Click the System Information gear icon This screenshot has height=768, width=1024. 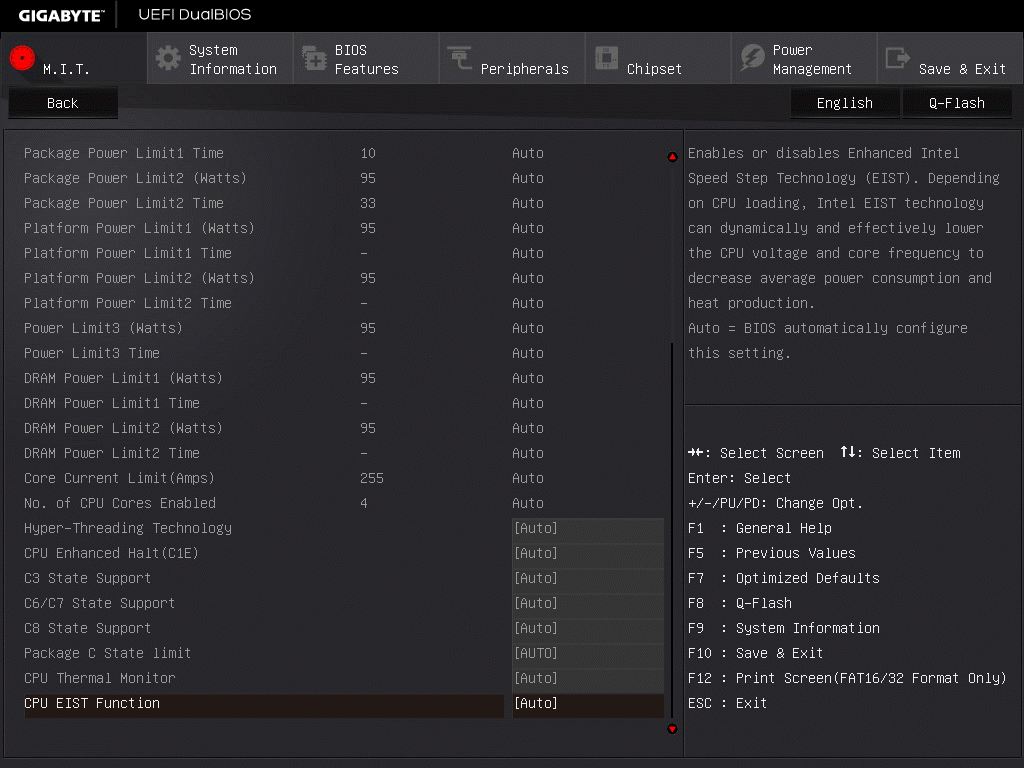[168, 59]
